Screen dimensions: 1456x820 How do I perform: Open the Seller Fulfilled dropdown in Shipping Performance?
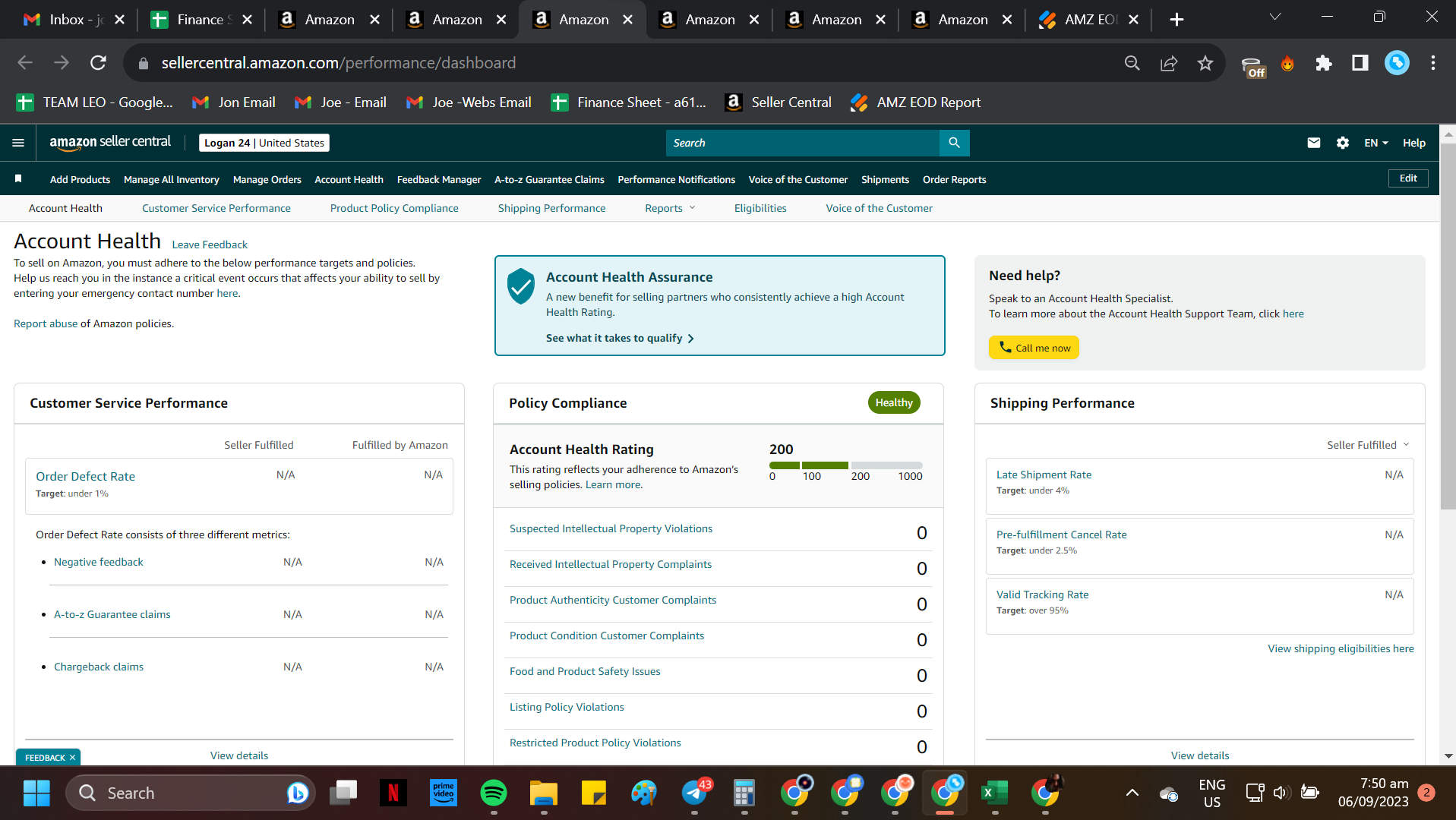[x=1368, y=445]
